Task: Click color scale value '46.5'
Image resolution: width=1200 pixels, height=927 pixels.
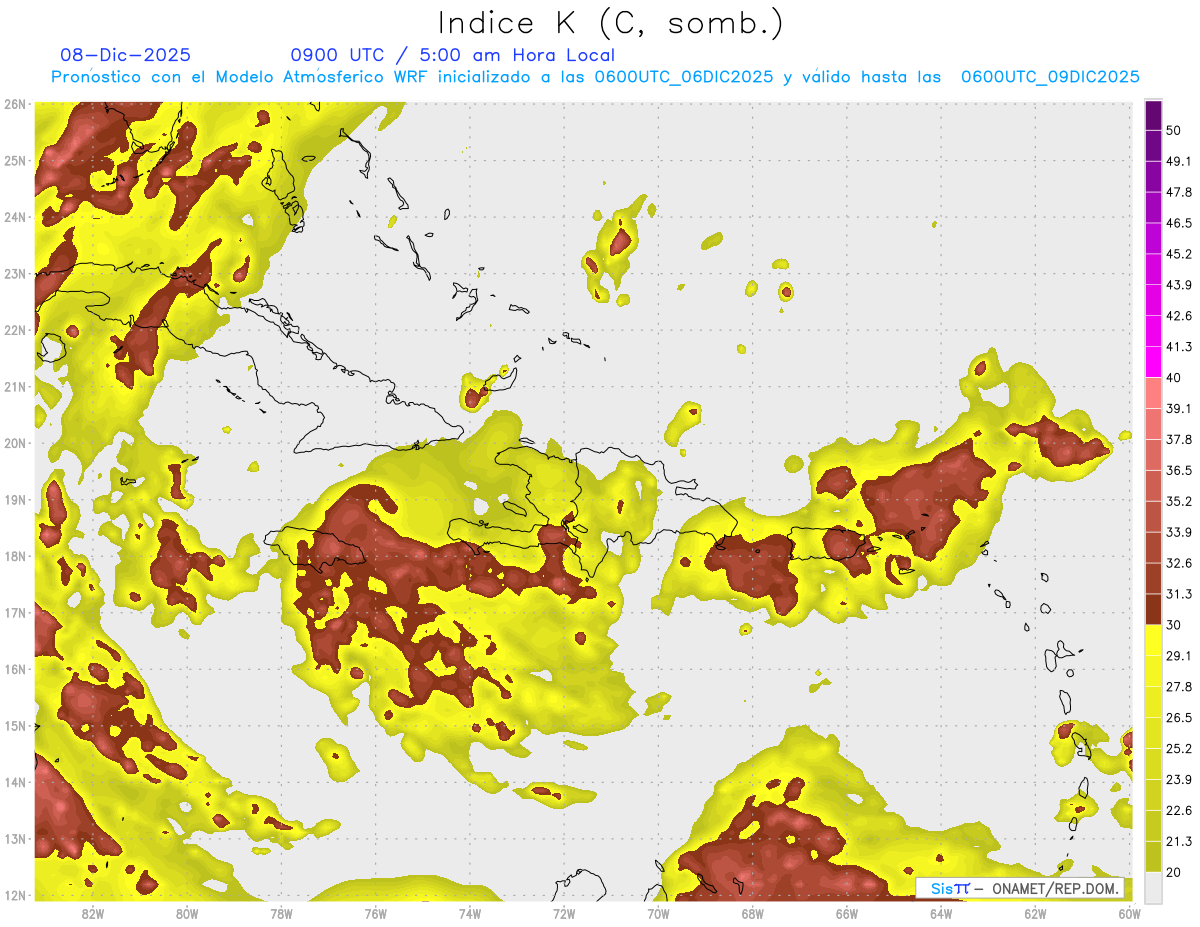Action: pyautogui.click(x=1178, y=223)
